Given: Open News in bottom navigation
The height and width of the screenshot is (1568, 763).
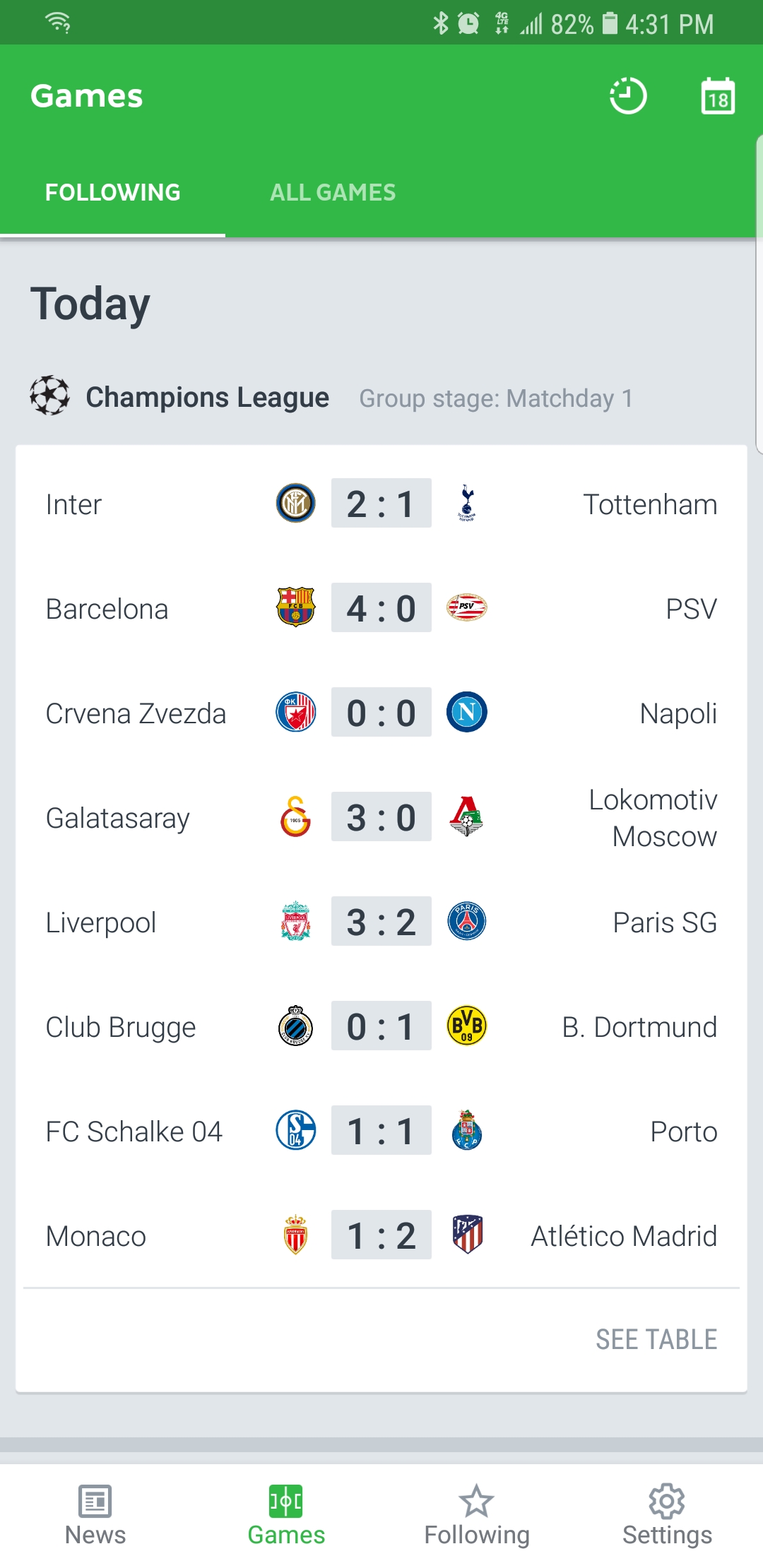Looking at the screenshot, I should point(95,1515).
